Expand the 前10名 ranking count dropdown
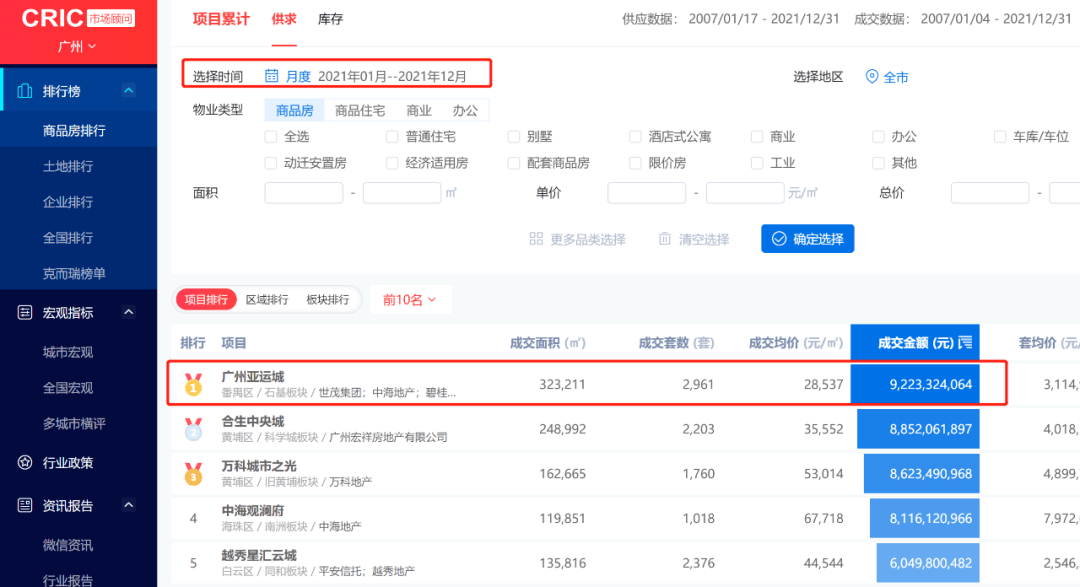This screenshot has height=587, width=1080. [410, 300]
